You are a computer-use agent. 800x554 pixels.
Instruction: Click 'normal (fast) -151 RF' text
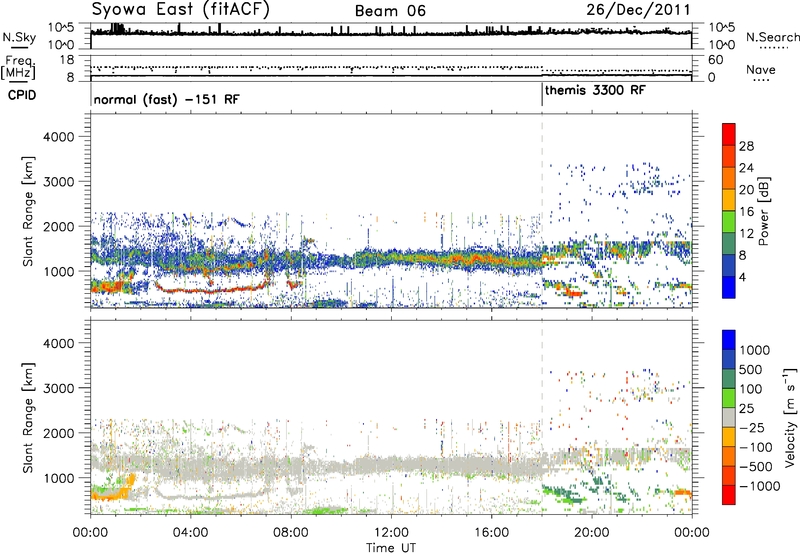166,99
